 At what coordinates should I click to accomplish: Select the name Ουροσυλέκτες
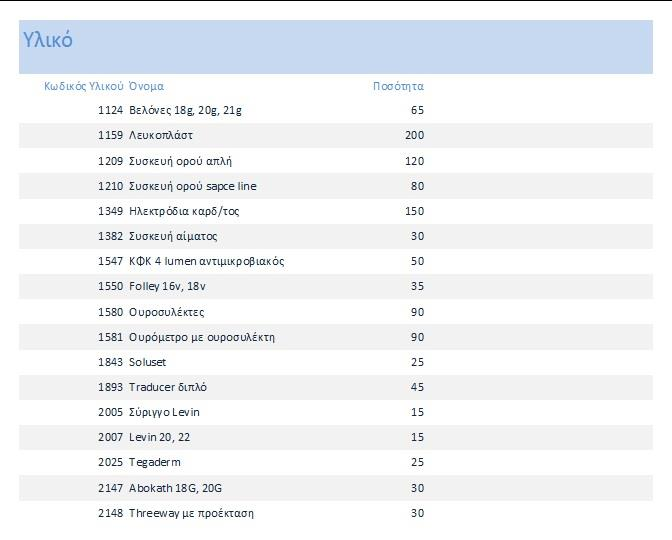[166, 312]
